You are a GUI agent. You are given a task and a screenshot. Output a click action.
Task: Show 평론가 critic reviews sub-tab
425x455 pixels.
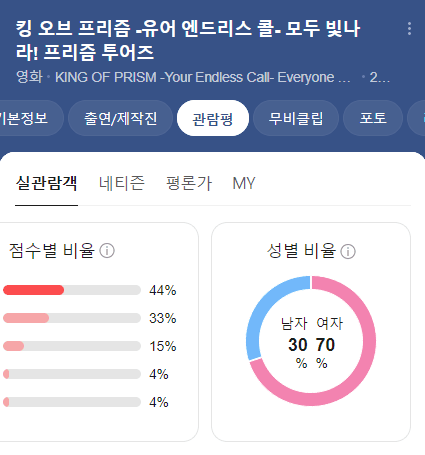click(x=189, y=183)
